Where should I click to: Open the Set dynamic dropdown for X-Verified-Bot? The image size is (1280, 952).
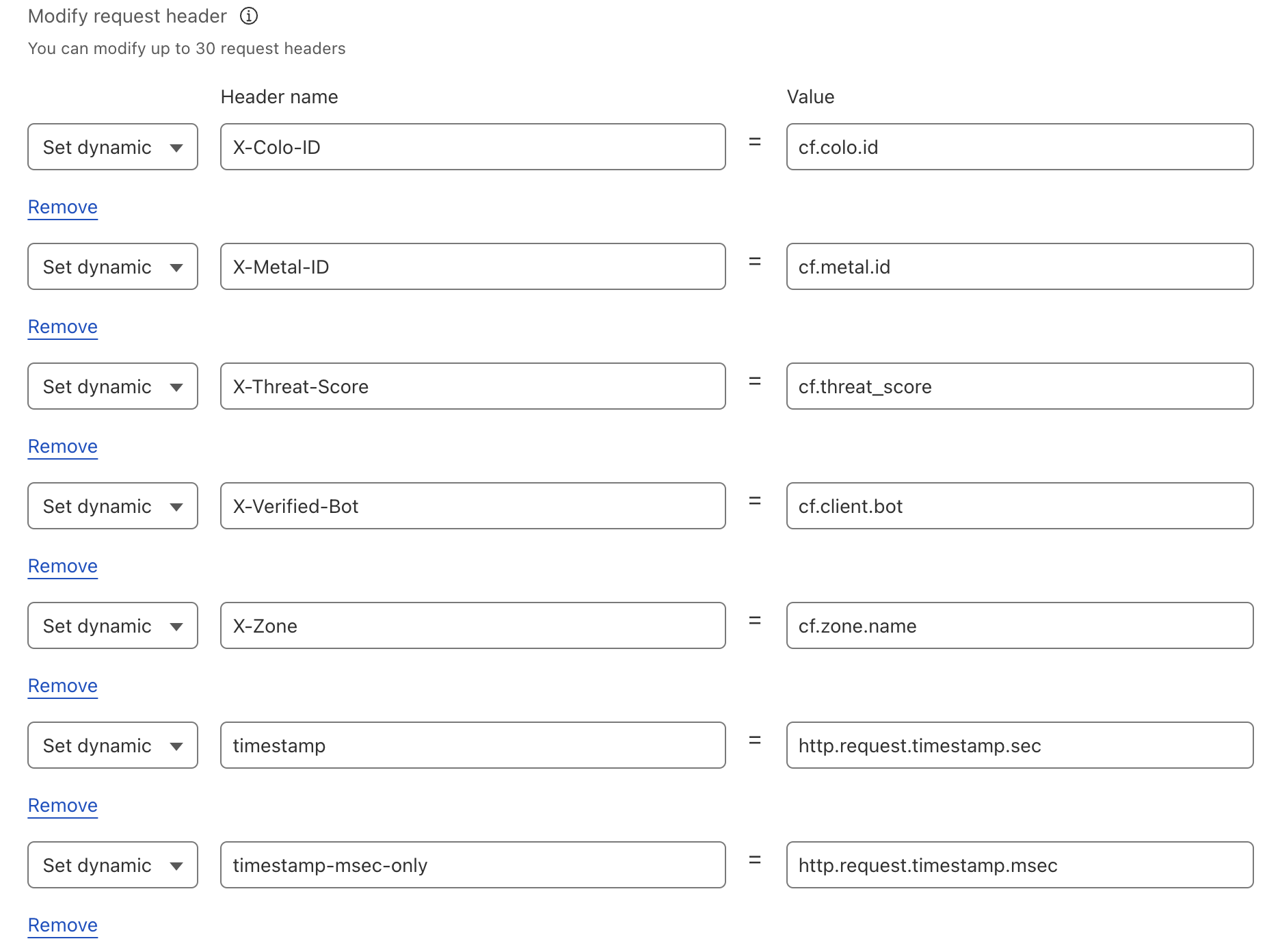pos(113,506)
